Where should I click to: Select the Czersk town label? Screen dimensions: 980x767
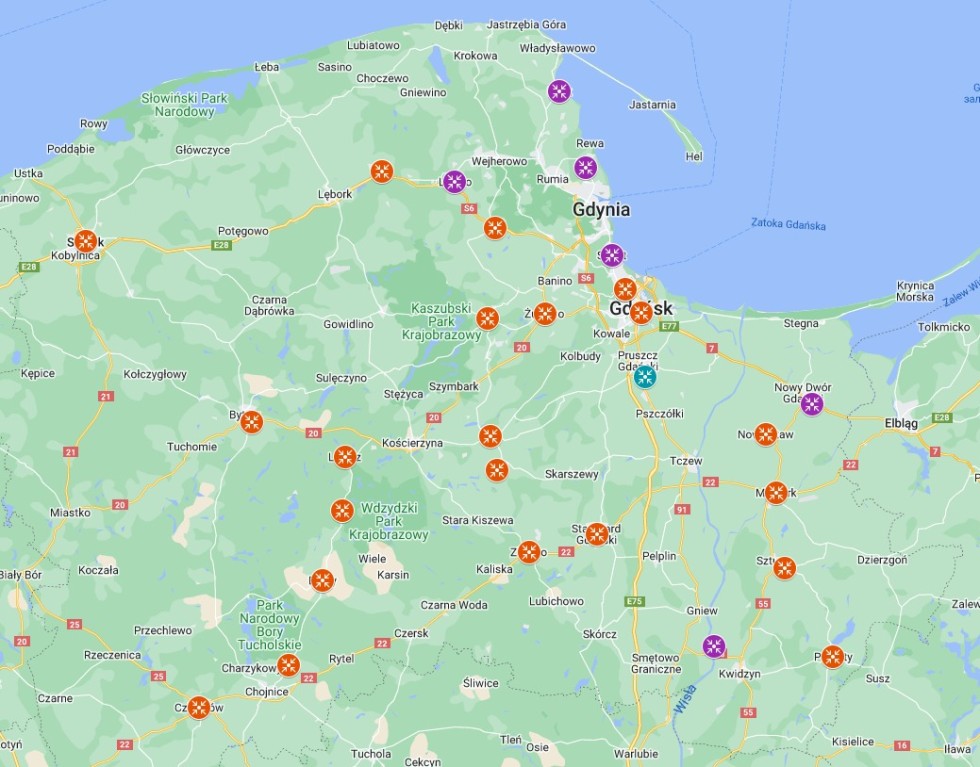coord(411,633)
